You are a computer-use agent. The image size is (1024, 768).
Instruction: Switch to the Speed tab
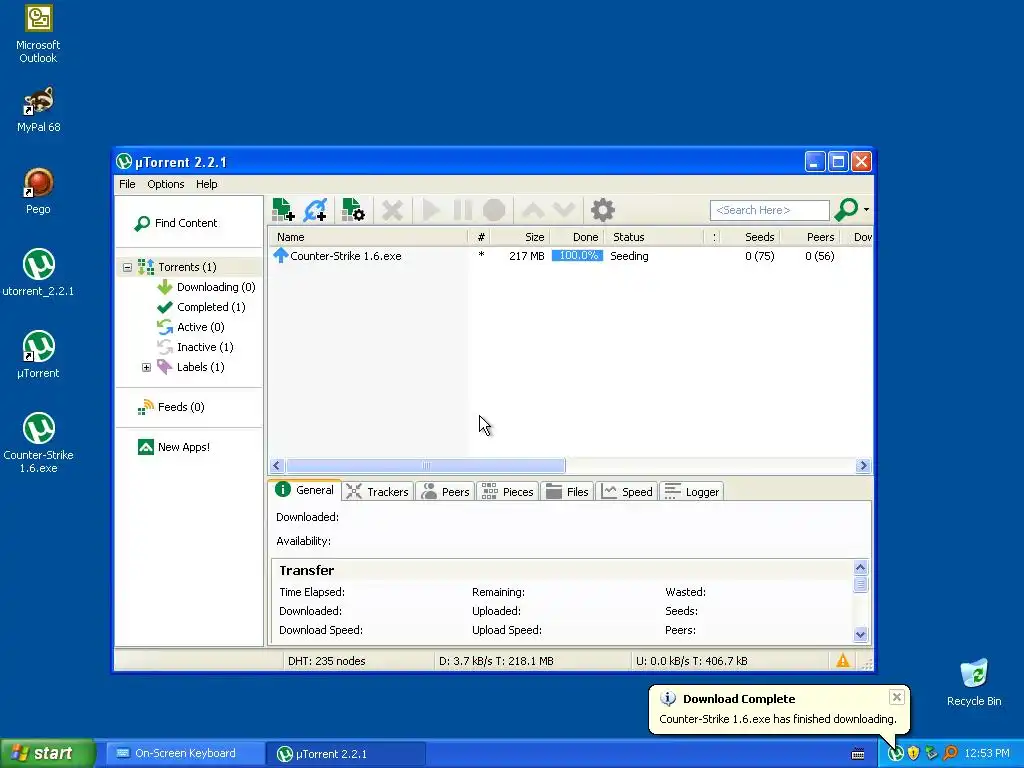tap(627, 492)
